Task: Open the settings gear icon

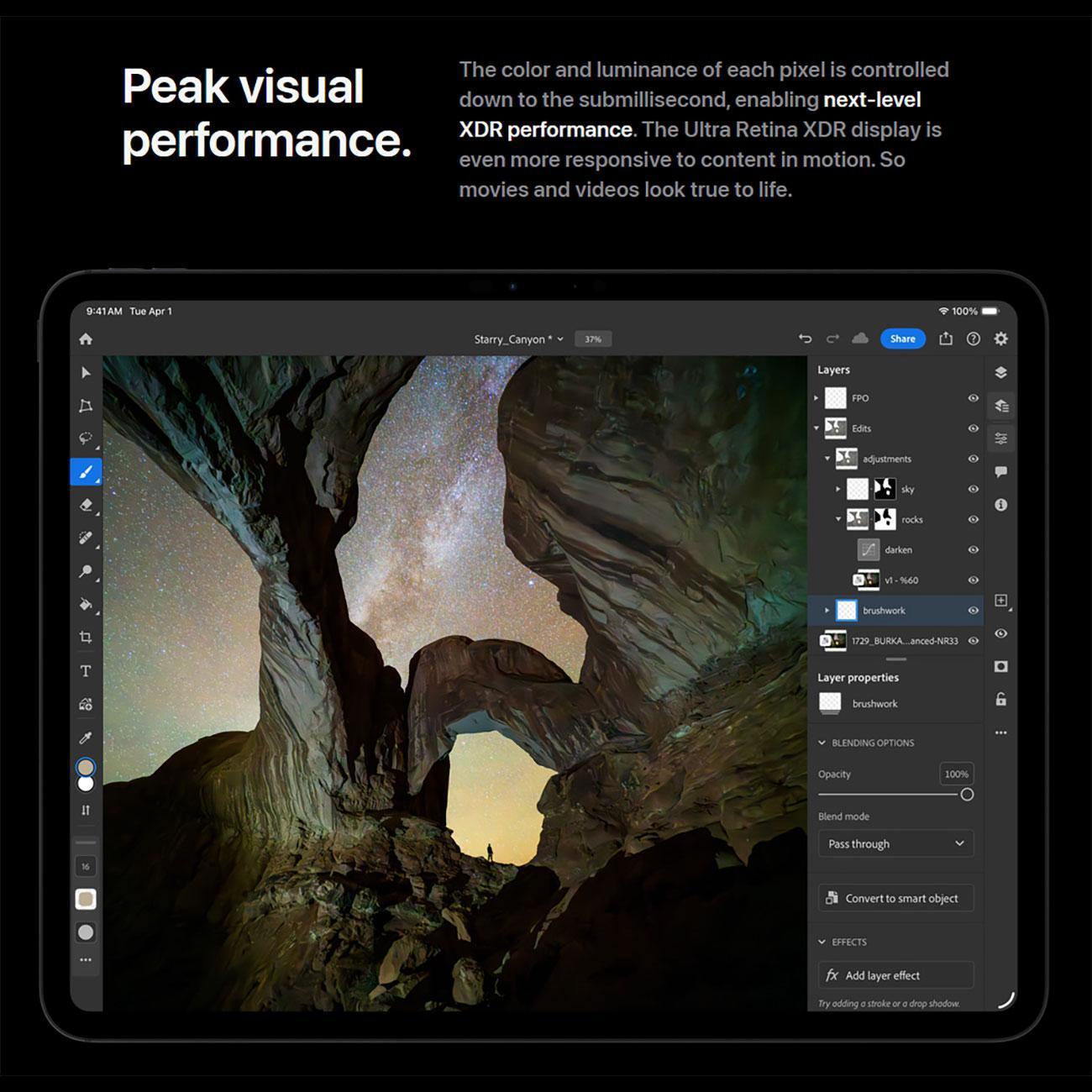Action: [x=1000, y=339]
